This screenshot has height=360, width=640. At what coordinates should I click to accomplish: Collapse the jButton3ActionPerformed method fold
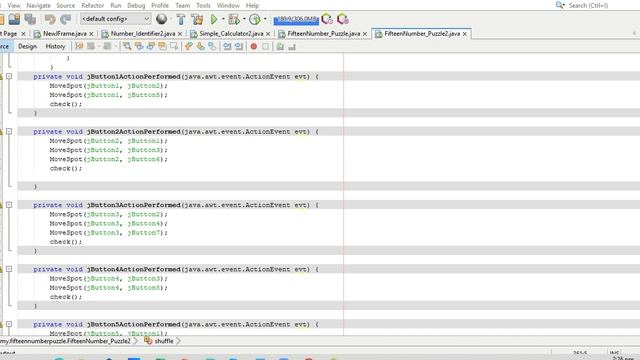pos(9,205)
